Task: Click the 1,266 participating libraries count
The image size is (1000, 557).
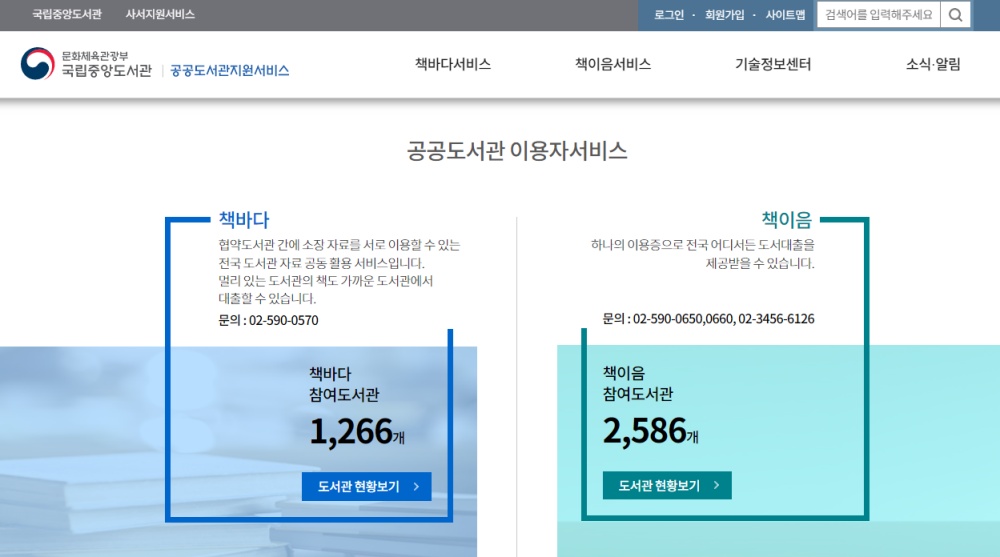Action: click(x=357, y=432)
